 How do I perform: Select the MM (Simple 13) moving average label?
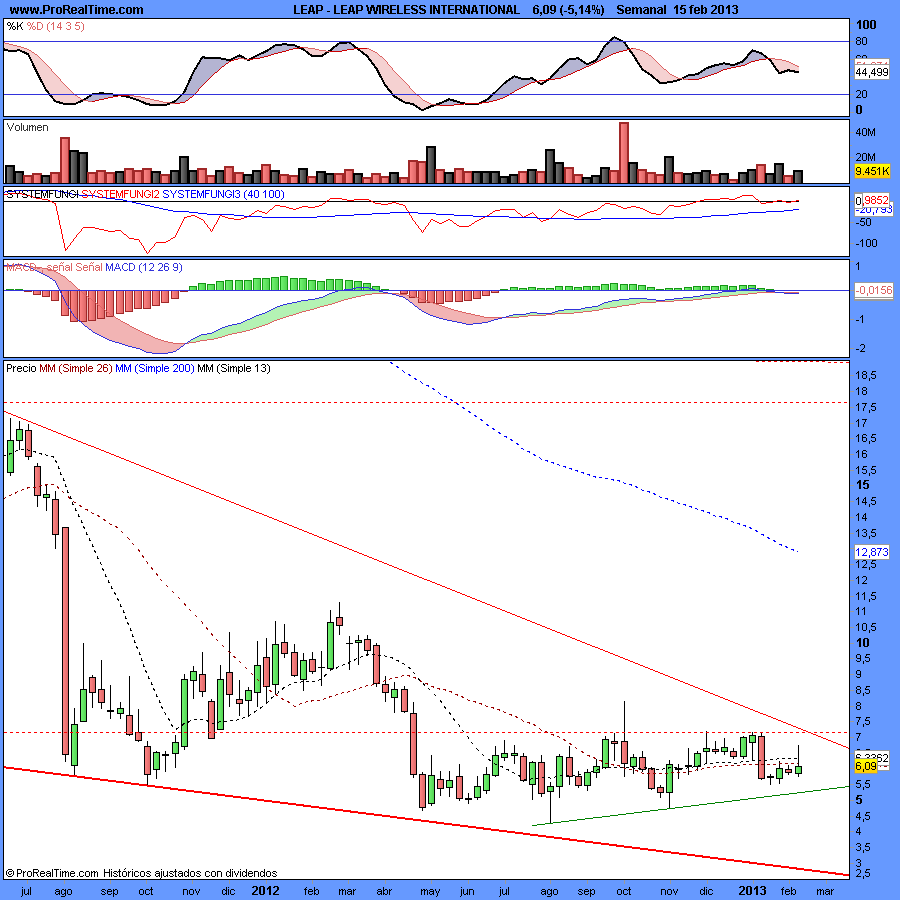coord(234,368)
